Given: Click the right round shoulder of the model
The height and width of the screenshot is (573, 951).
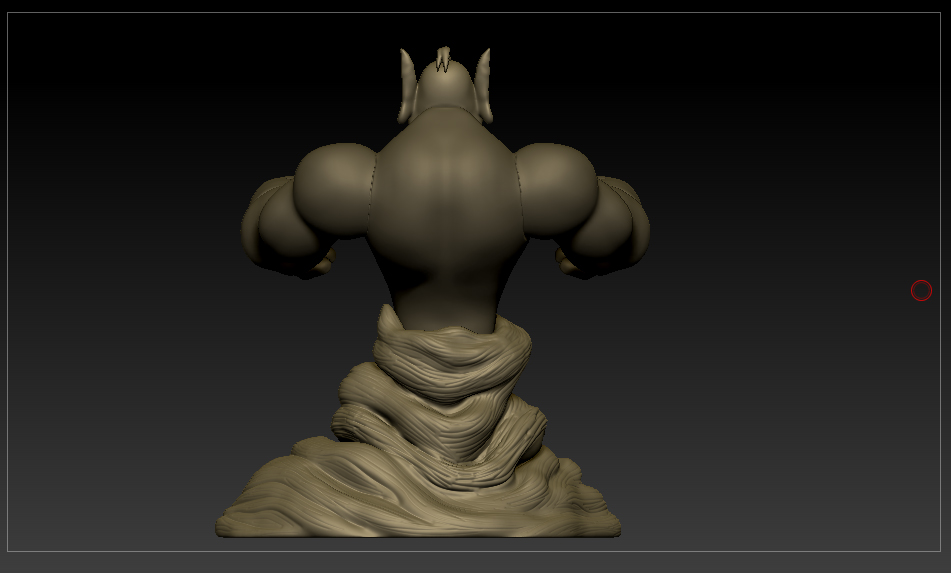Looking at the screenshot, I should coord(557,189).
